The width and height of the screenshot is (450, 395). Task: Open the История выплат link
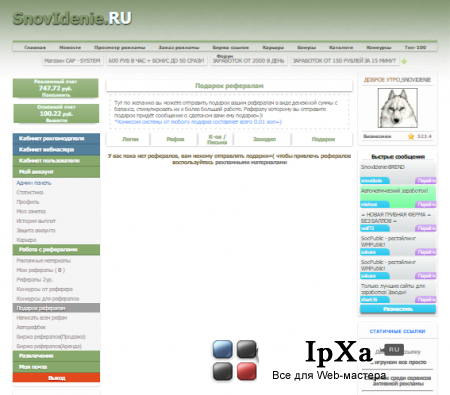[x=36, y=221]
